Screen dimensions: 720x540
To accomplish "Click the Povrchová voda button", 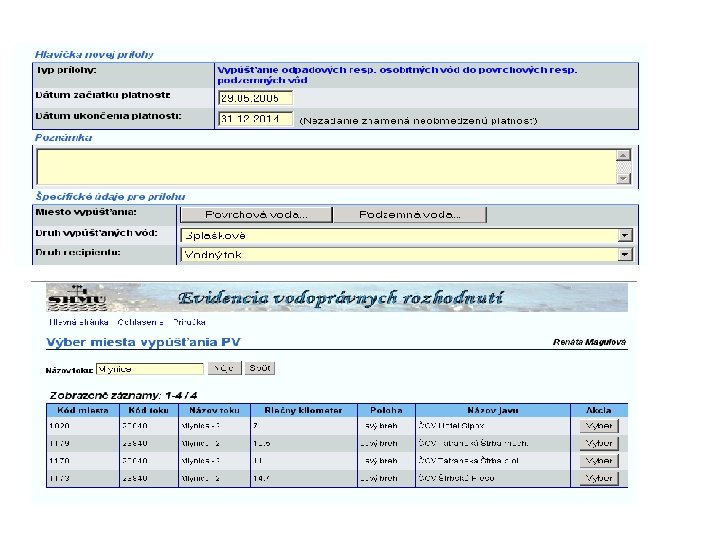I will tap(256, 214).
